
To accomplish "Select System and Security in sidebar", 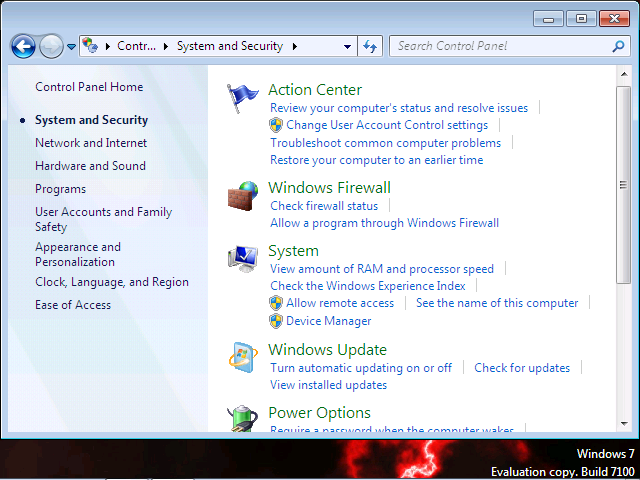I will [91, 120].
